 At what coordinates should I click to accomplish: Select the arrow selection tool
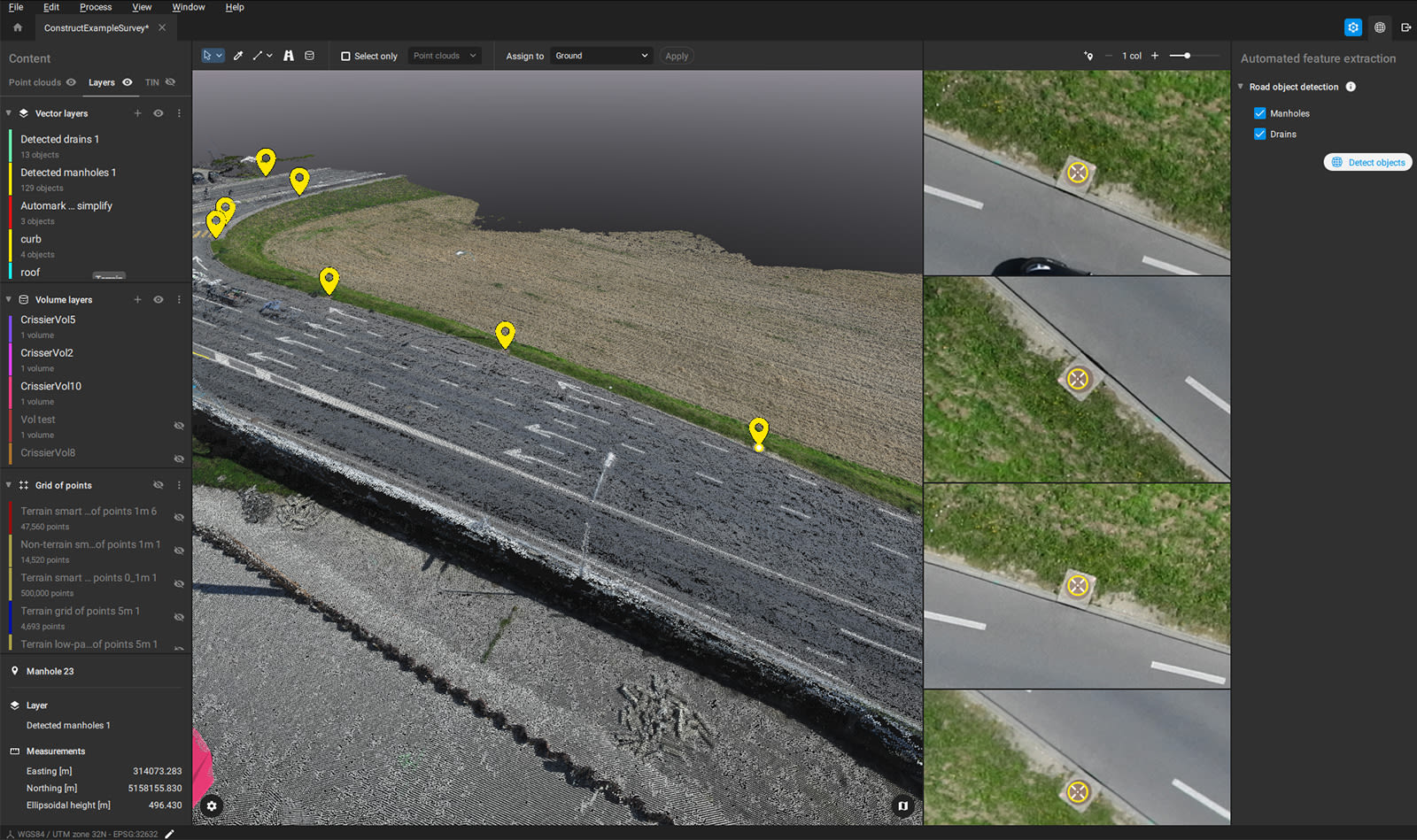[209, 55]
